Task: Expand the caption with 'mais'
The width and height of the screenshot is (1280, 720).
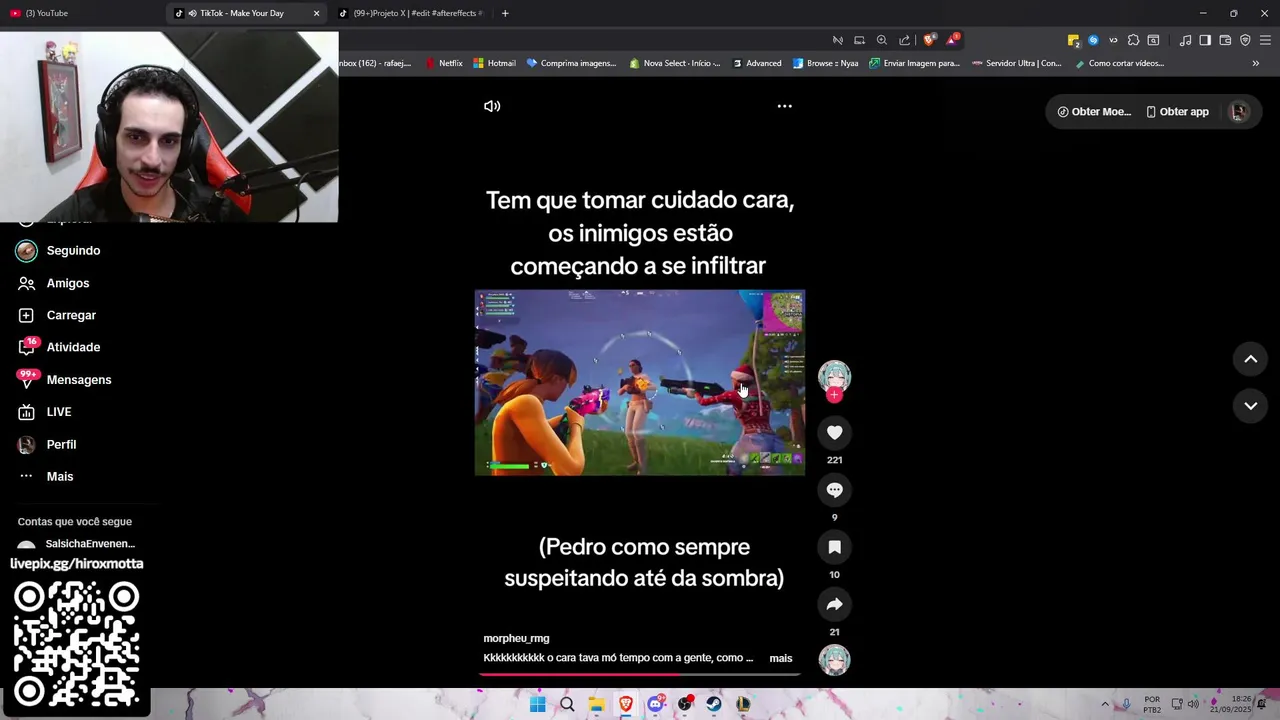Action: point(781,658)
